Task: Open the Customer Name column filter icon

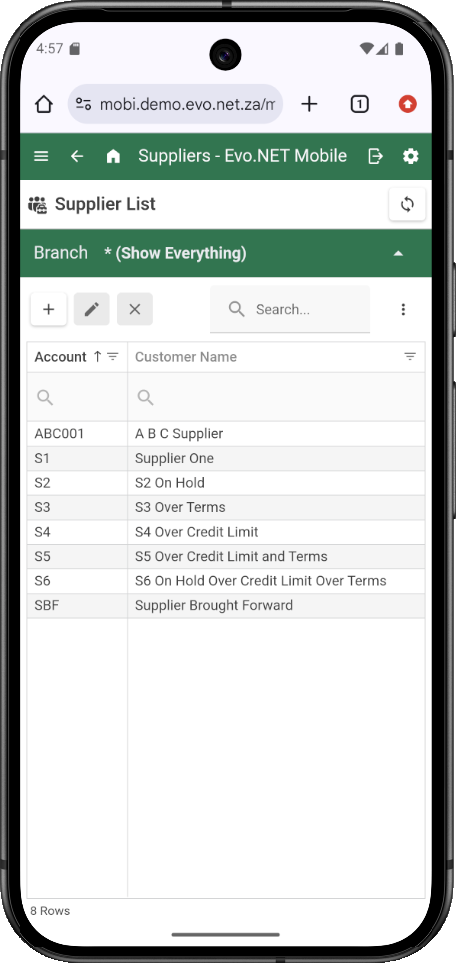Action: pyautogui.click(x=410, y=357)
